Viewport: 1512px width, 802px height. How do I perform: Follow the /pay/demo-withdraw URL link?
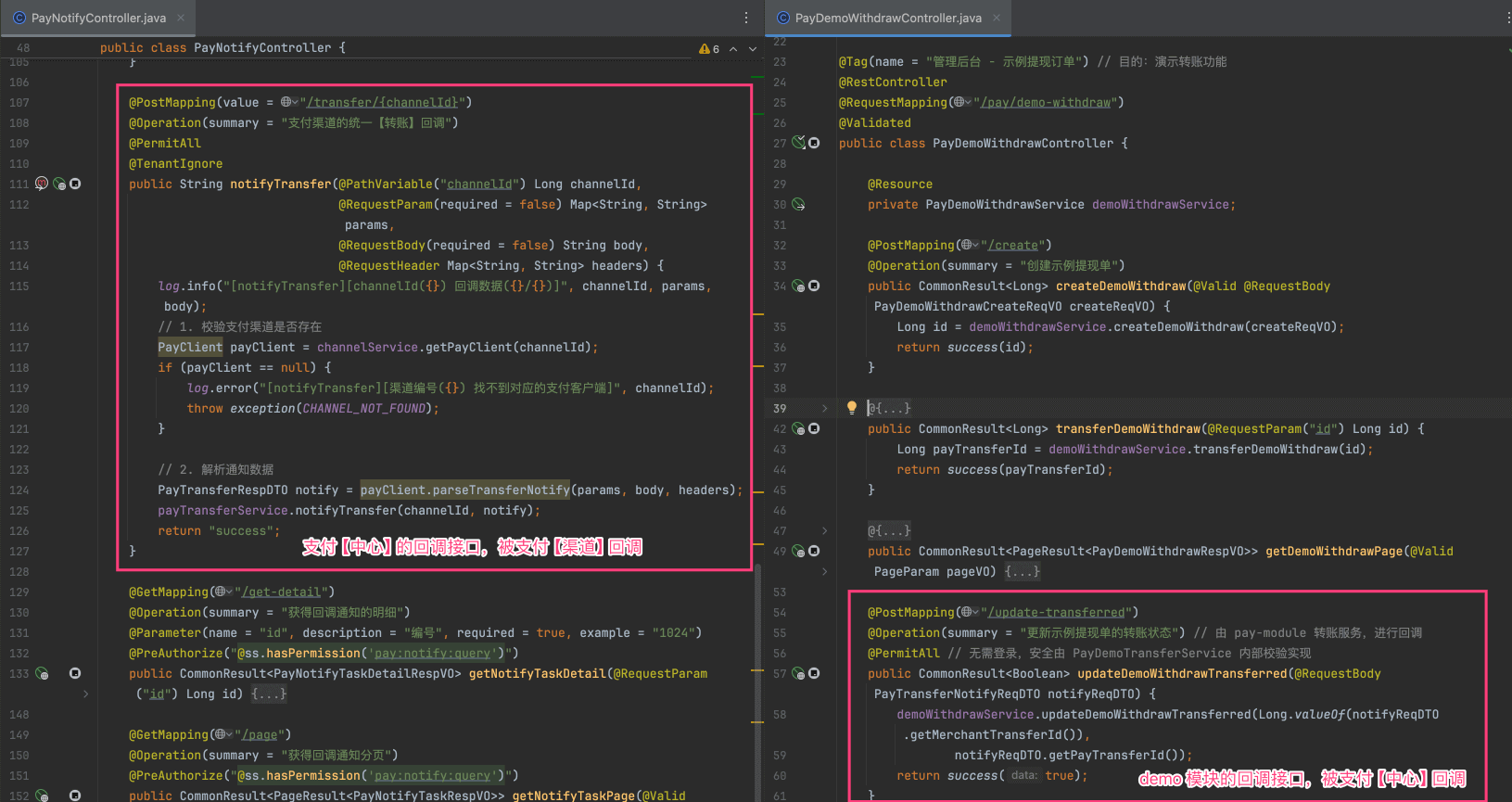pyautogui.click(x=1045, y=102)
